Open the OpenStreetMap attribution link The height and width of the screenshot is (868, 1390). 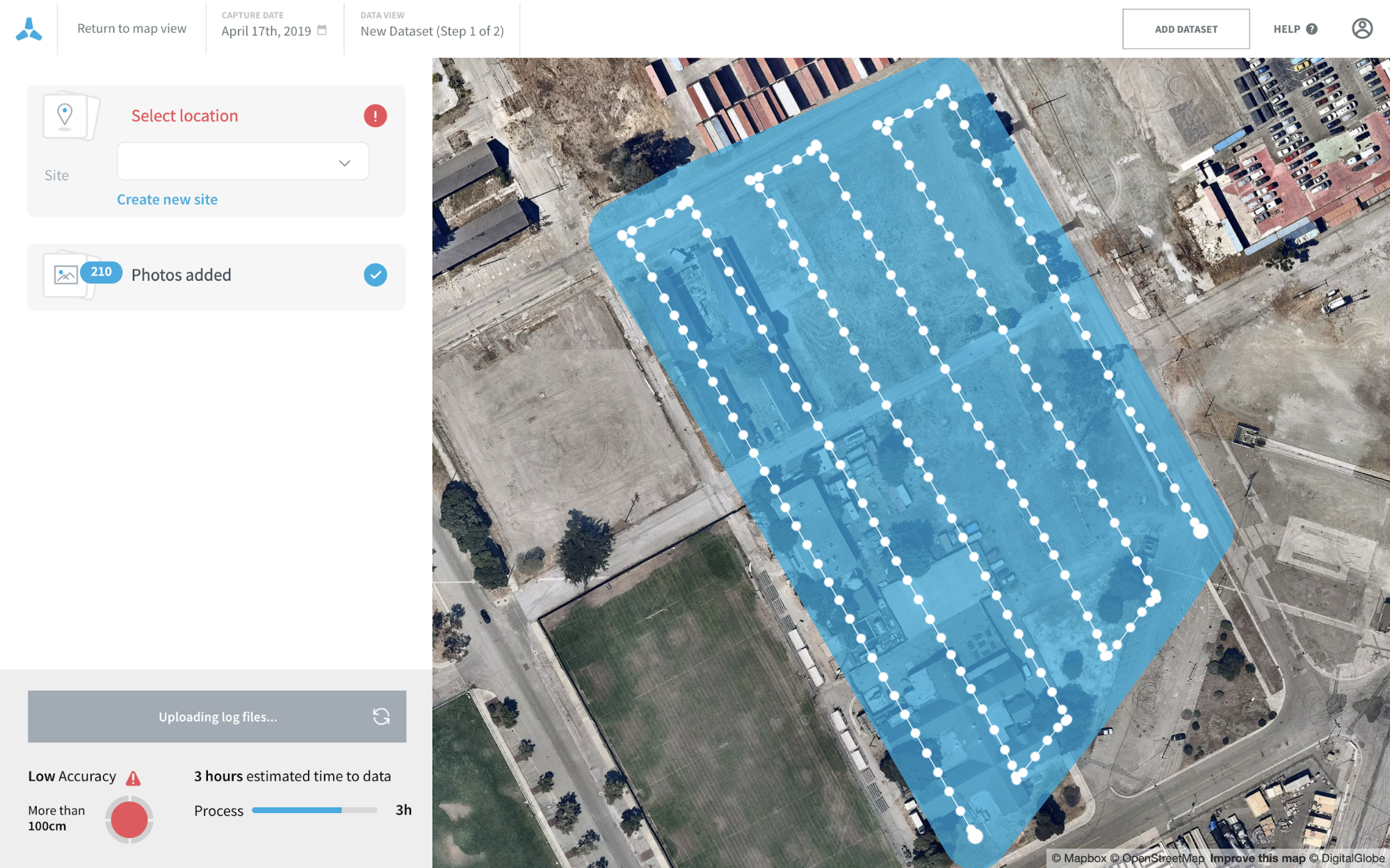[1157, 858]
